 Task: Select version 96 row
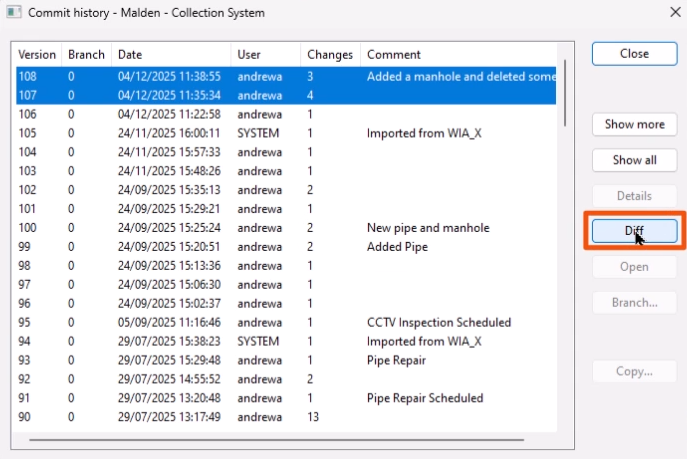(286, 304)
